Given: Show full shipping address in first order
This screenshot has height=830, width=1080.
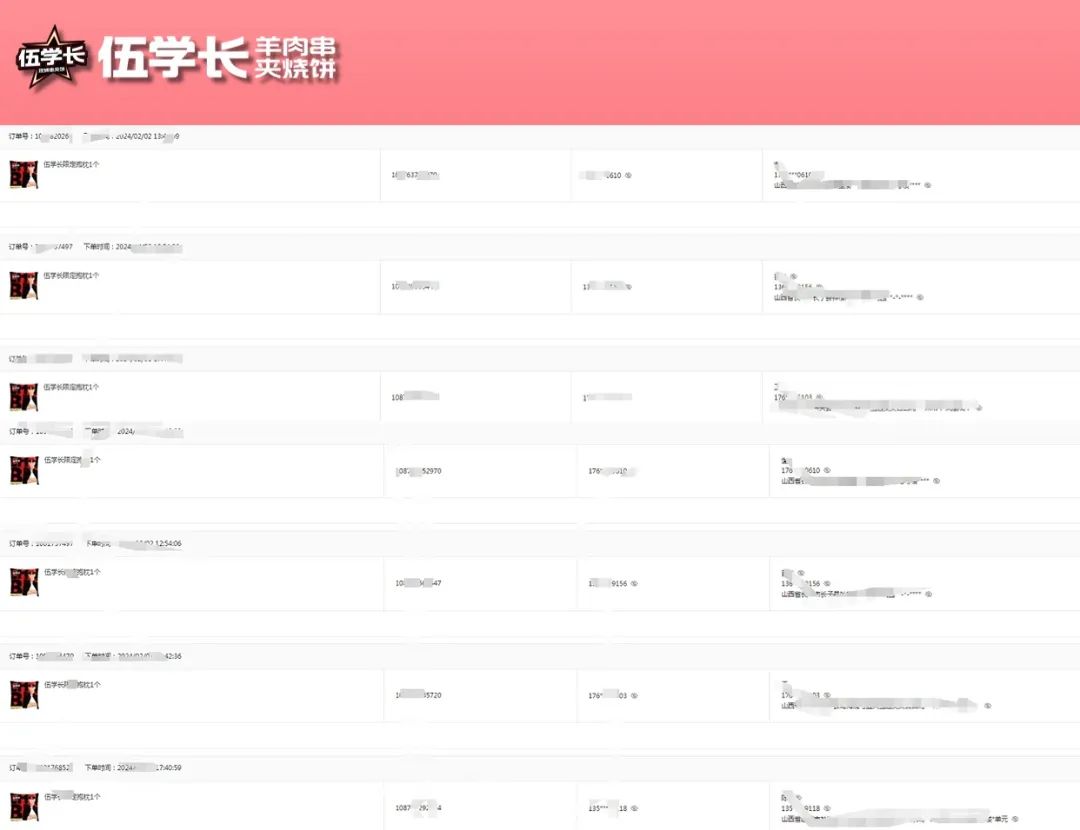Looking at the screenshot, I should coord(928,185).
